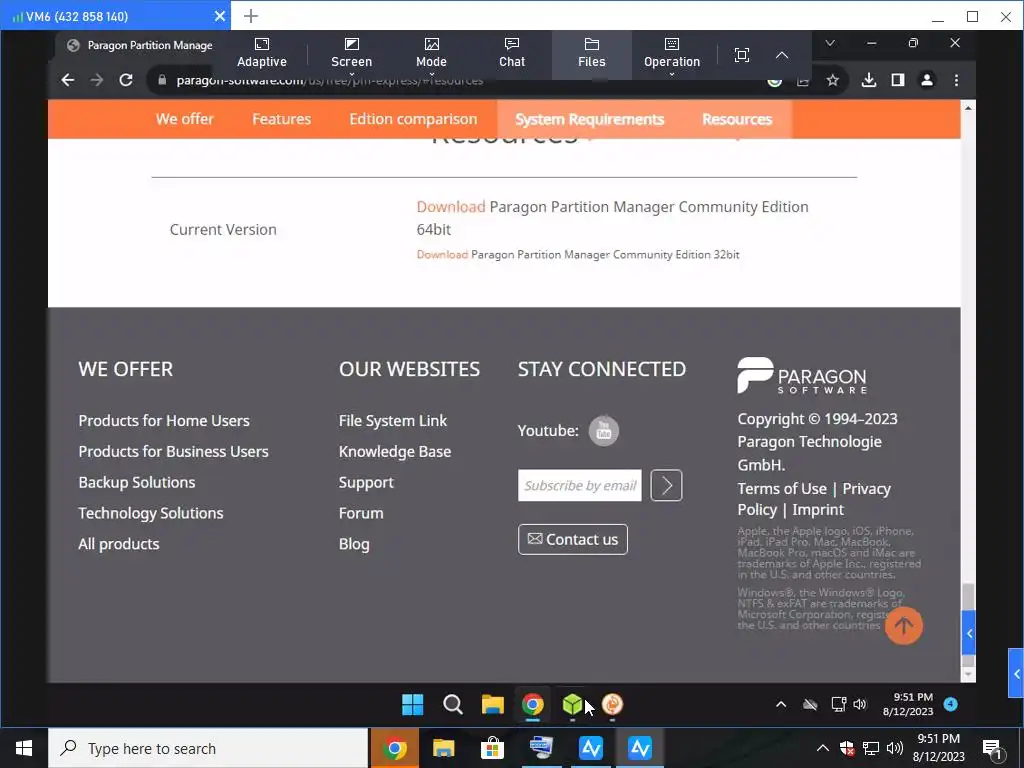1024x768 pixels.
Task: Open green cube app on remote taskbar
Action: pos(572,705)
